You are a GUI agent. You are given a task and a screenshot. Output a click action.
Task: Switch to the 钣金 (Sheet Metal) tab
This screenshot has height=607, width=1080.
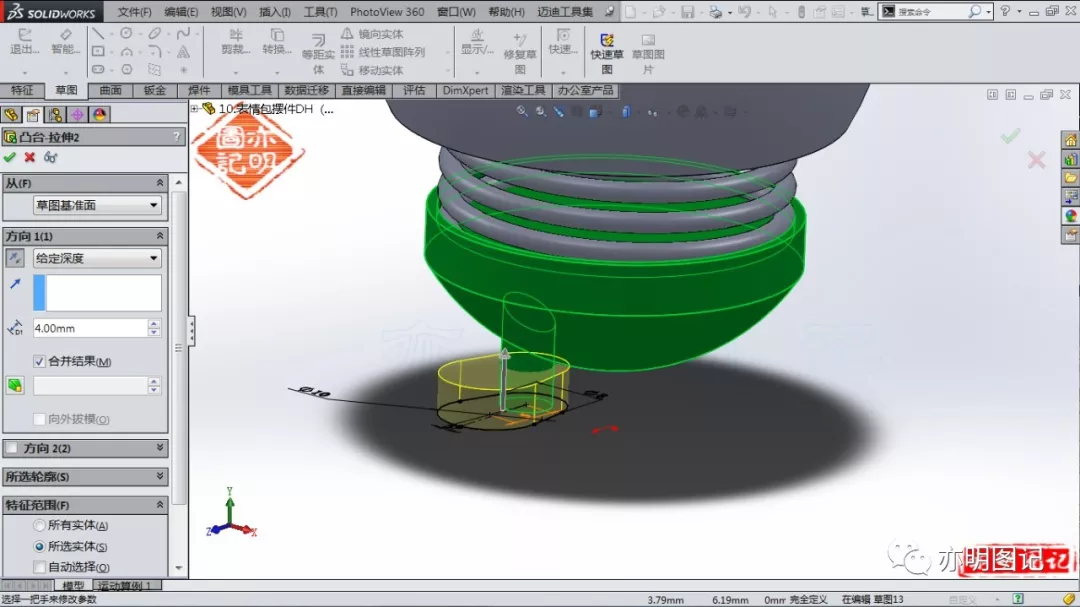154,90
